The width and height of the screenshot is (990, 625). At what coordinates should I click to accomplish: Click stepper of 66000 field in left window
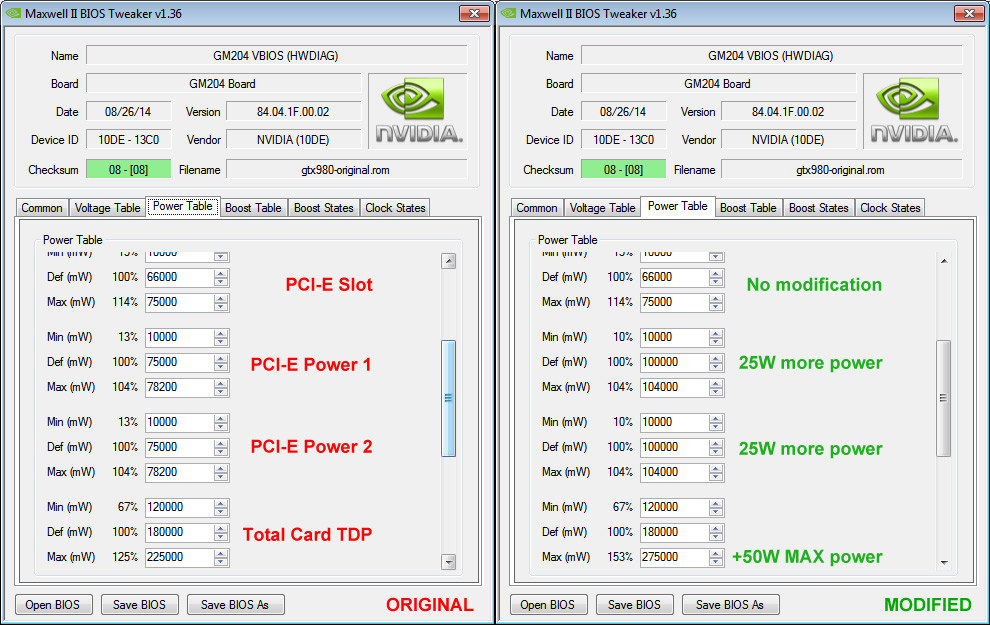click(x=221, y=277)
